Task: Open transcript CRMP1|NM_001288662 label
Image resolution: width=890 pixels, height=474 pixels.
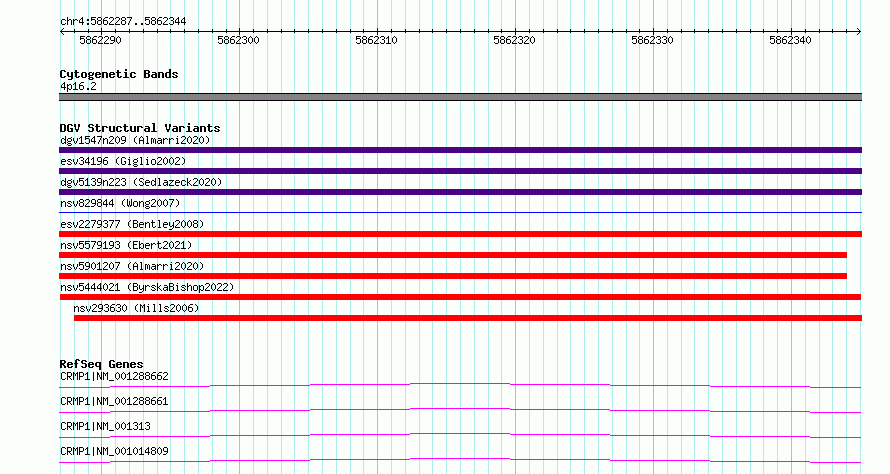Action: coord(114,376)
